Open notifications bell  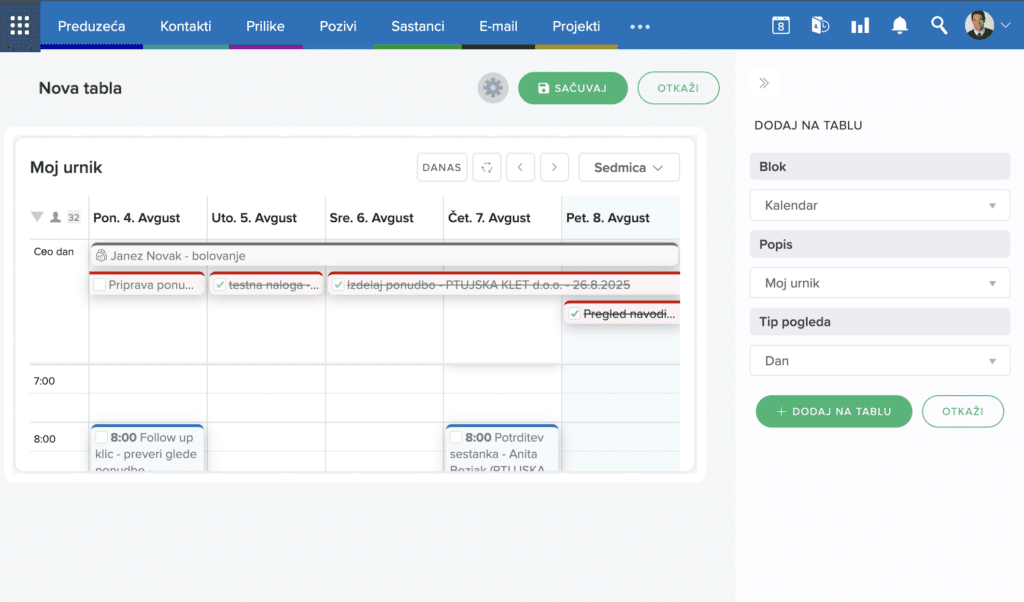pos(899,26)
